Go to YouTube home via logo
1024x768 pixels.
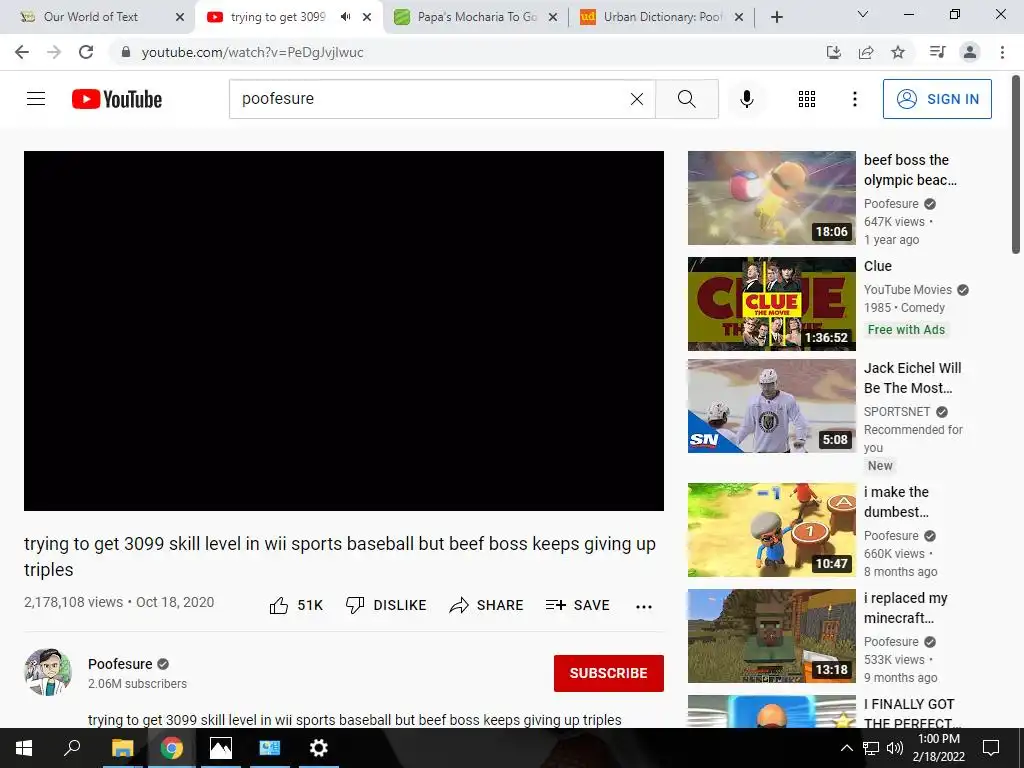pos(117,99)
